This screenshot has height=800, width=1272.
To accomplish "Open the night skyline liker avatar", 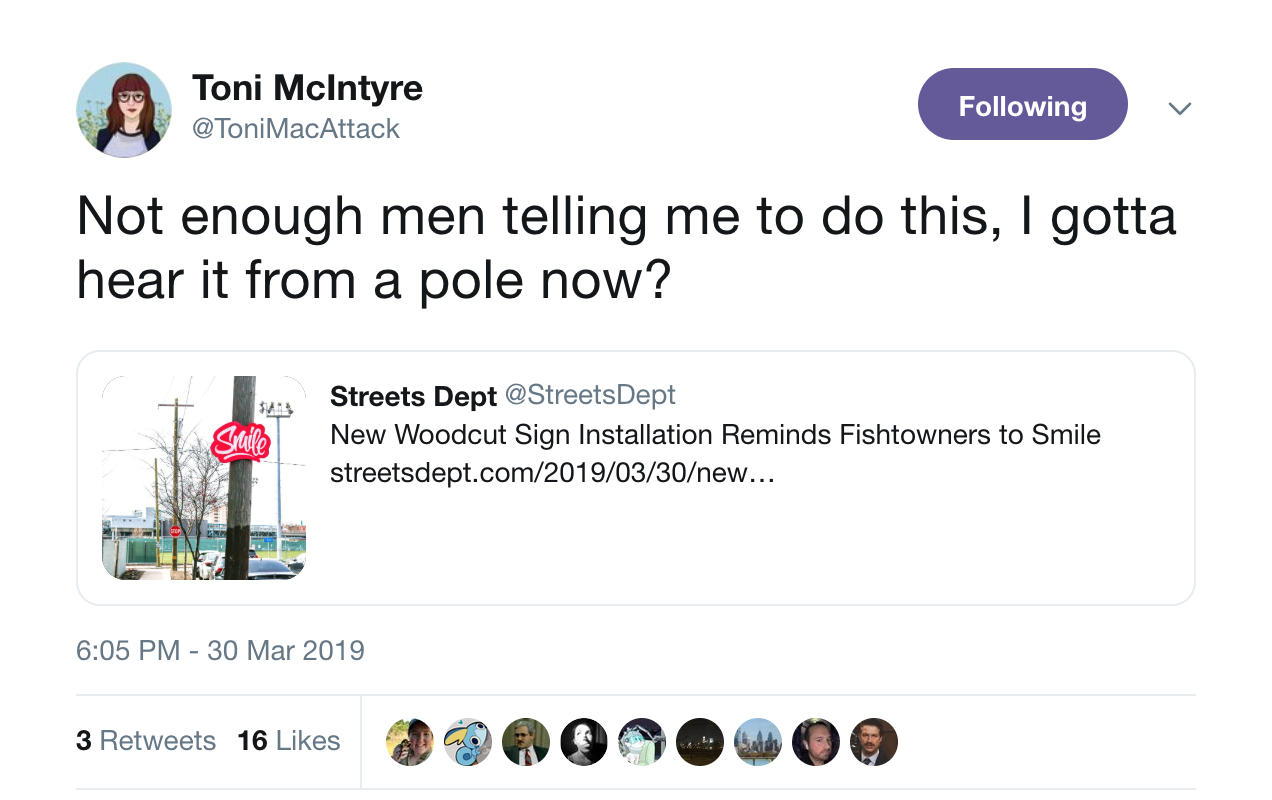I will point(700,742).
